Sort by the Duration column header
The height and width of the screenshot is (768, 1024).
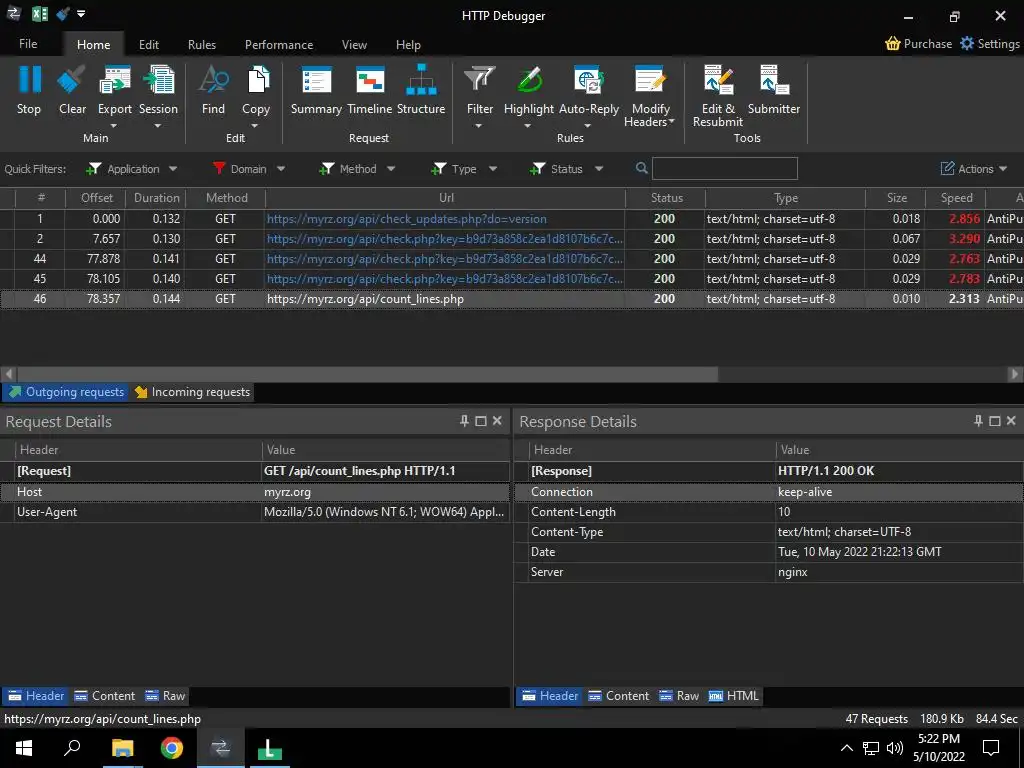pyautogui.click(x=156, y=198)
